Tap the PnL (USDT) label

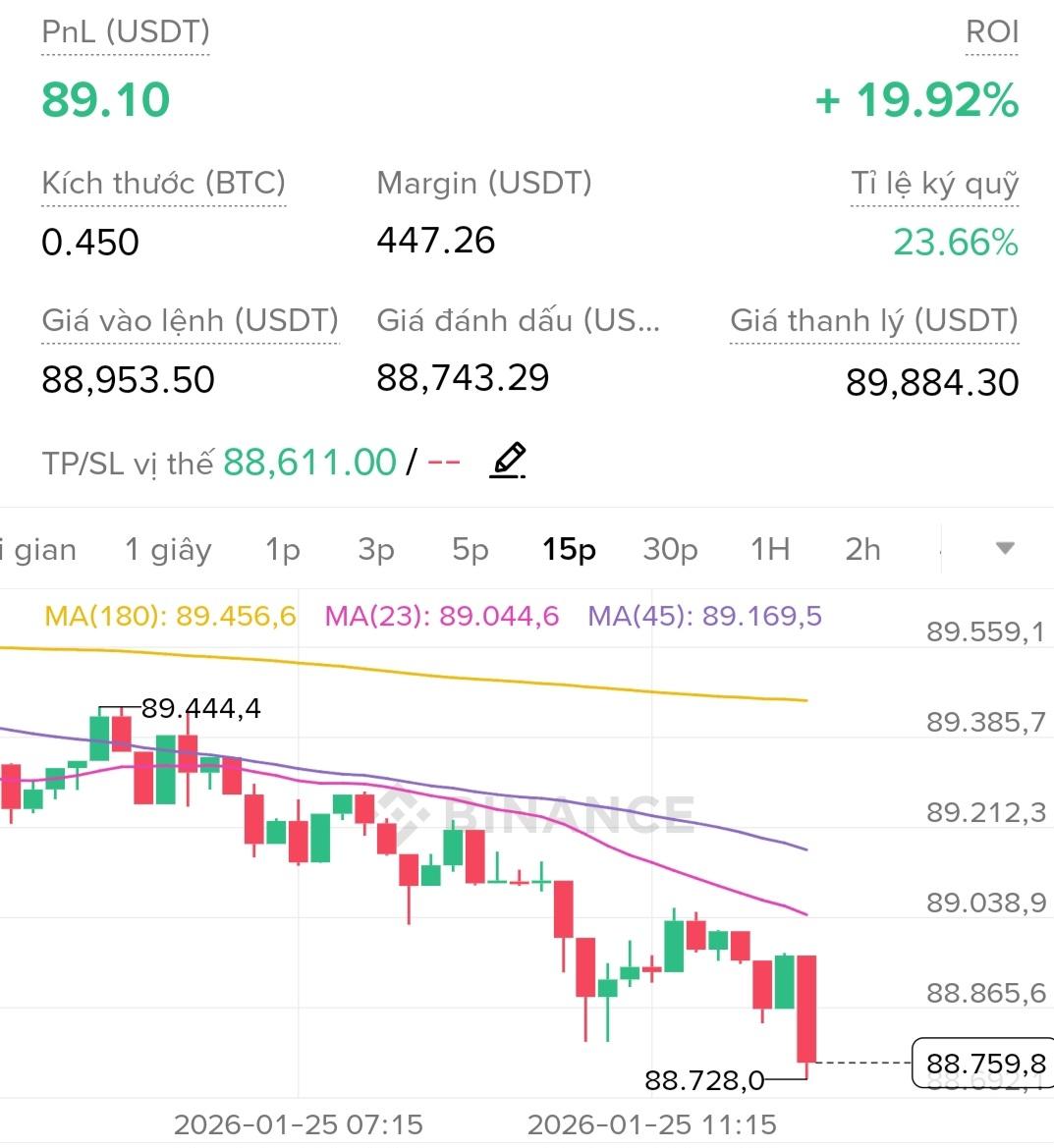[x=126, y=32]
